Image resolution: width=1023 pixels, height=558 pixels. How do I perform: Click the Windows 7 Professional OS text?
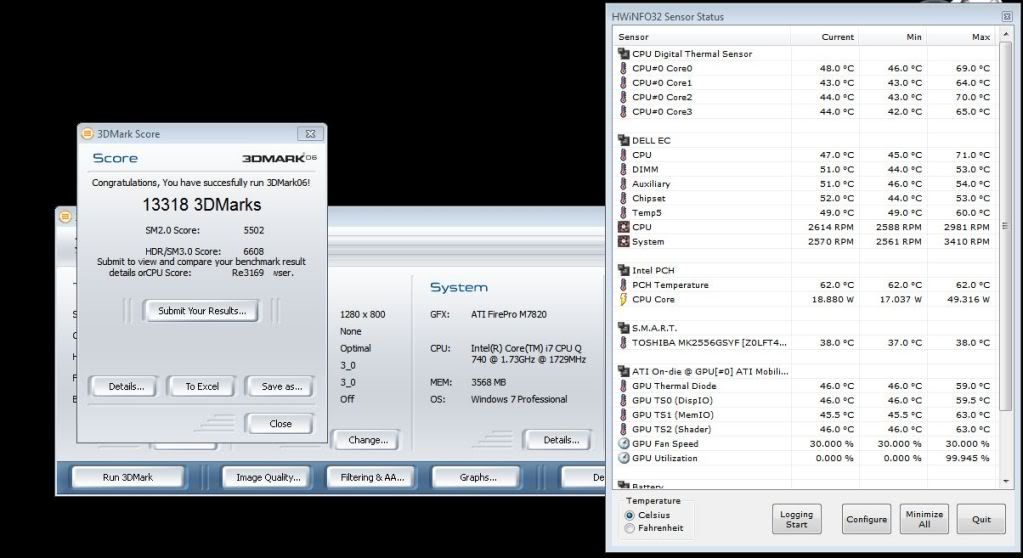(519, 399)
